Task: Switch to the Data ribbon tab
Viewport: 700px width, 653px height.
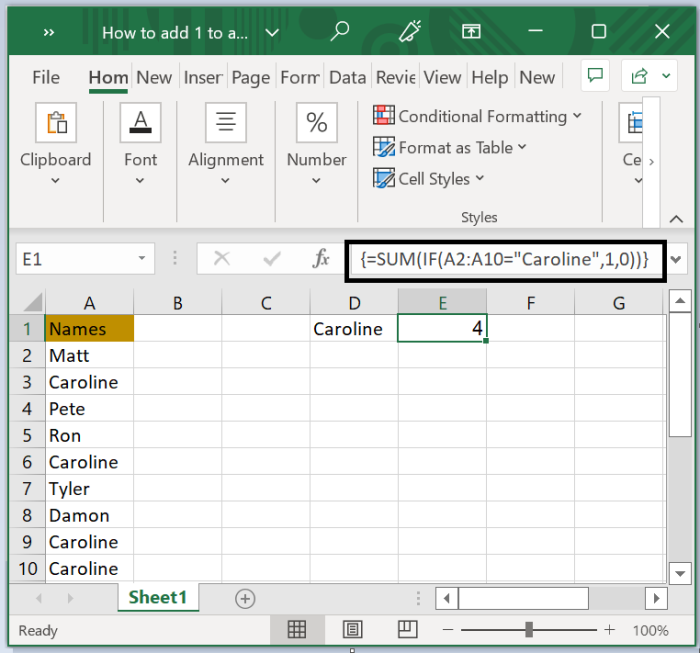Action: click(x=347, y=77)
